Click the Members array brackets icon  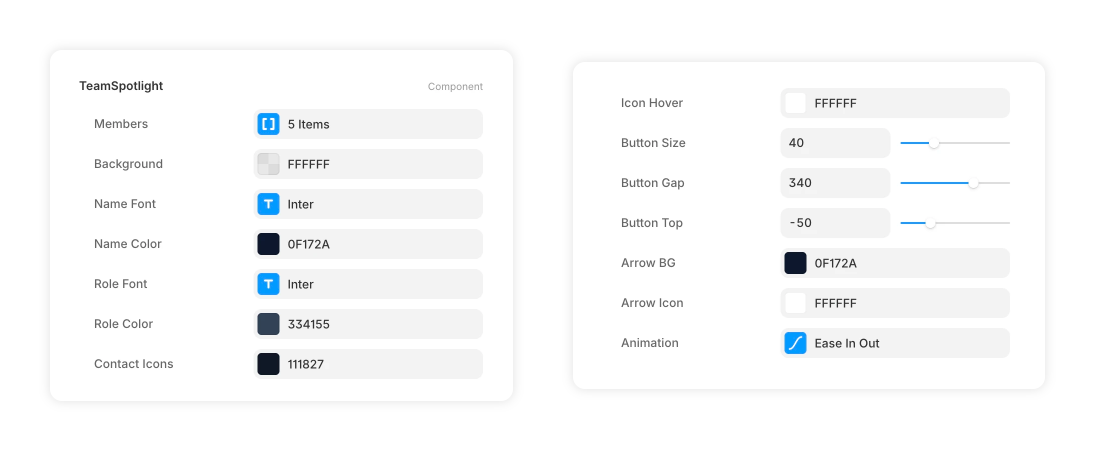(x=268, y=124)
